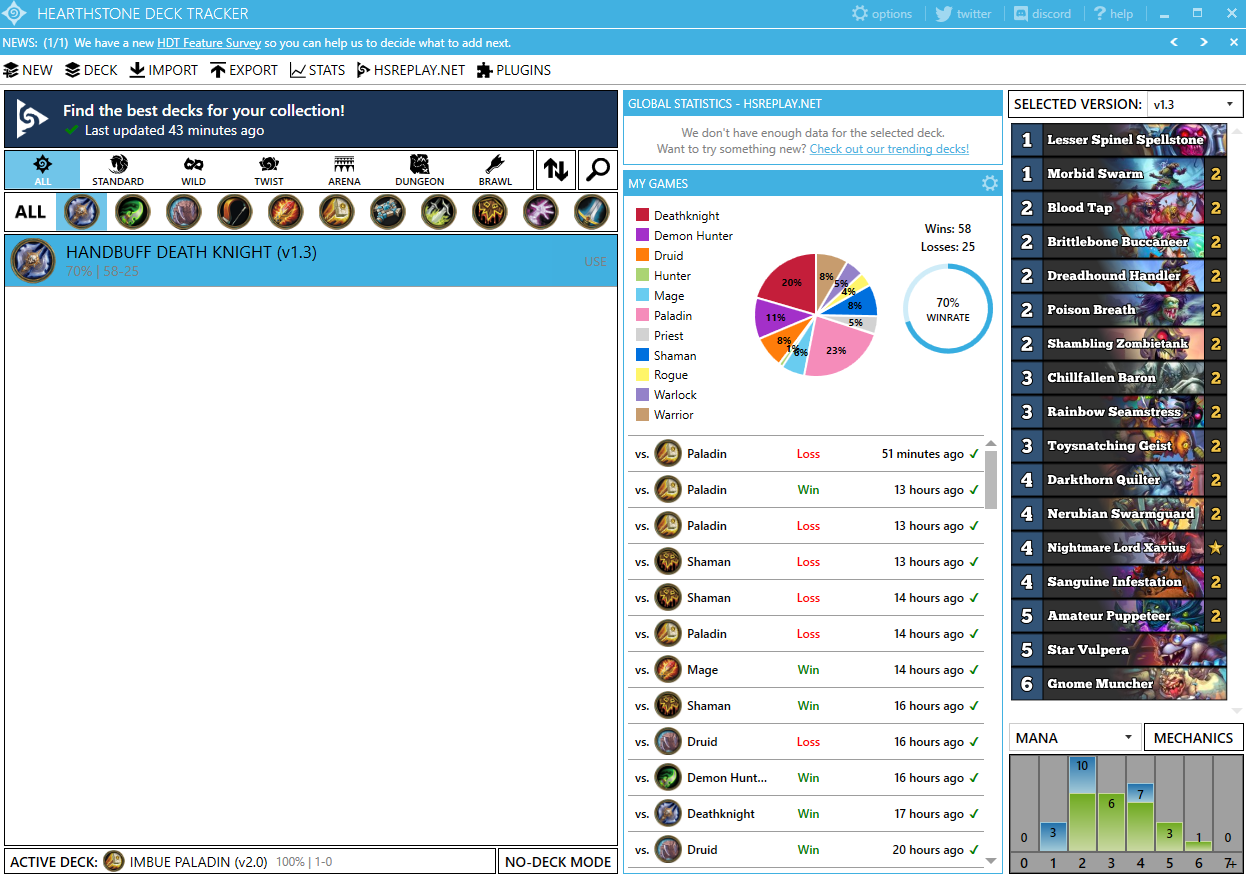Click the card list scroll-down arrow
This screenshot has height=878, width=1246.
[x=1236, y=710]
